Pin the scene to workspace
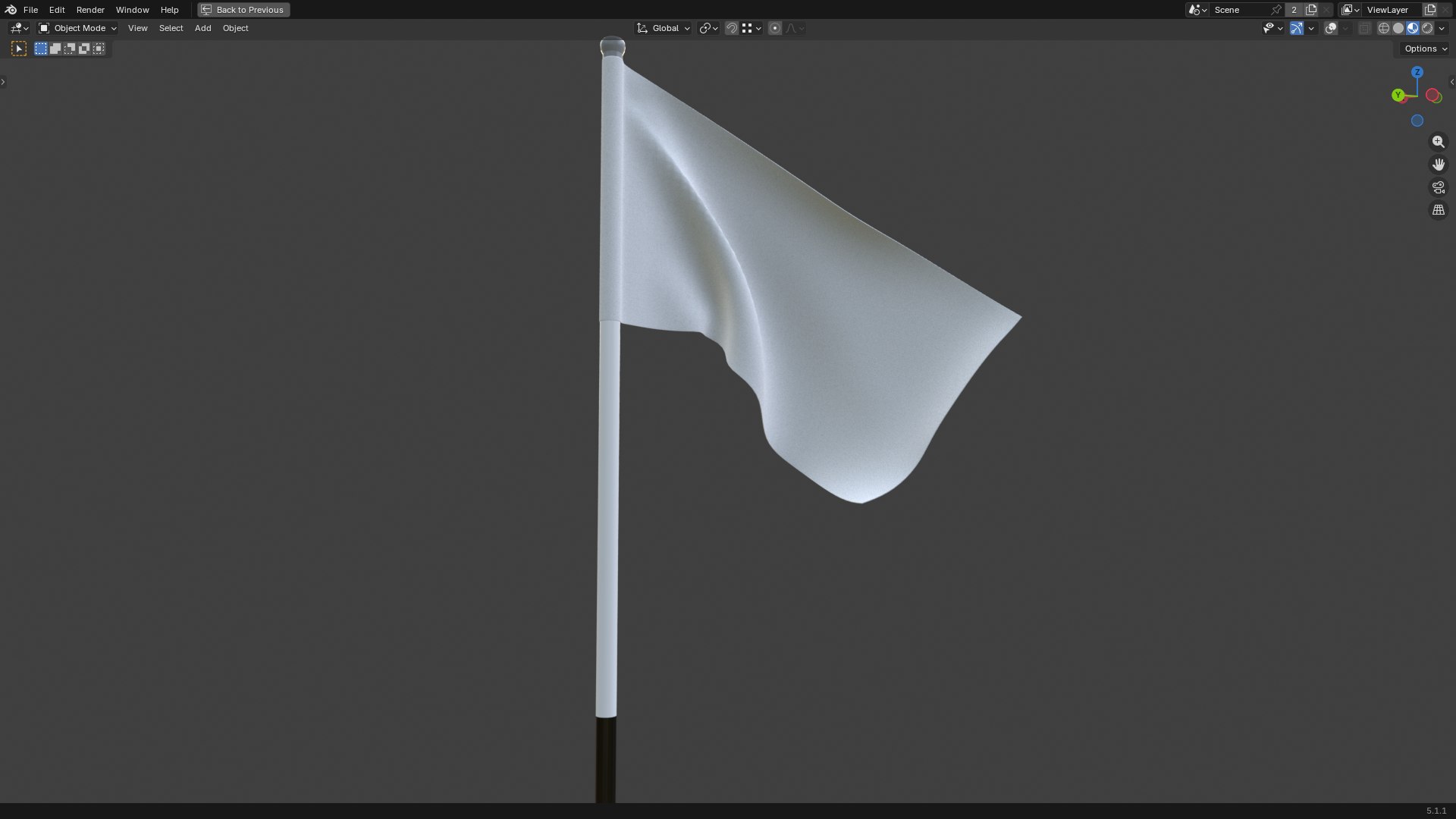Image resolution: width=1456 pixels, height=819 pixels. (1277, 10)
